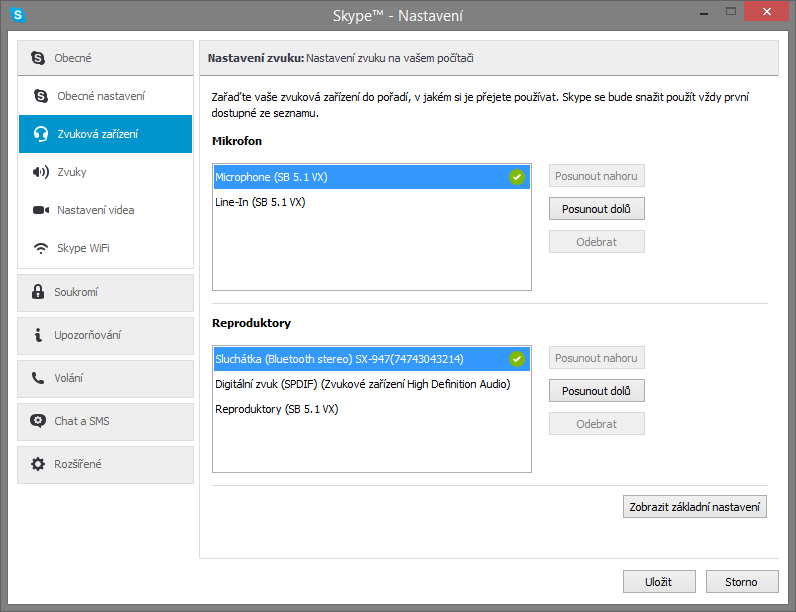Screen dimensions: 796x612
Task: Click Odebrat for Mikrofon list
Action: click(596, 242)
